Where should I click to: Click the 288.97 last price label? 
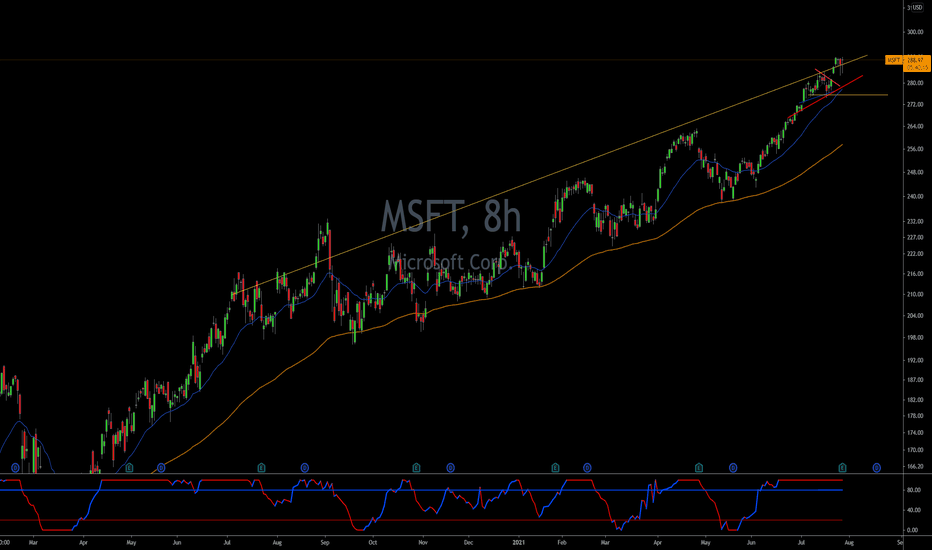tap(917, 59)
